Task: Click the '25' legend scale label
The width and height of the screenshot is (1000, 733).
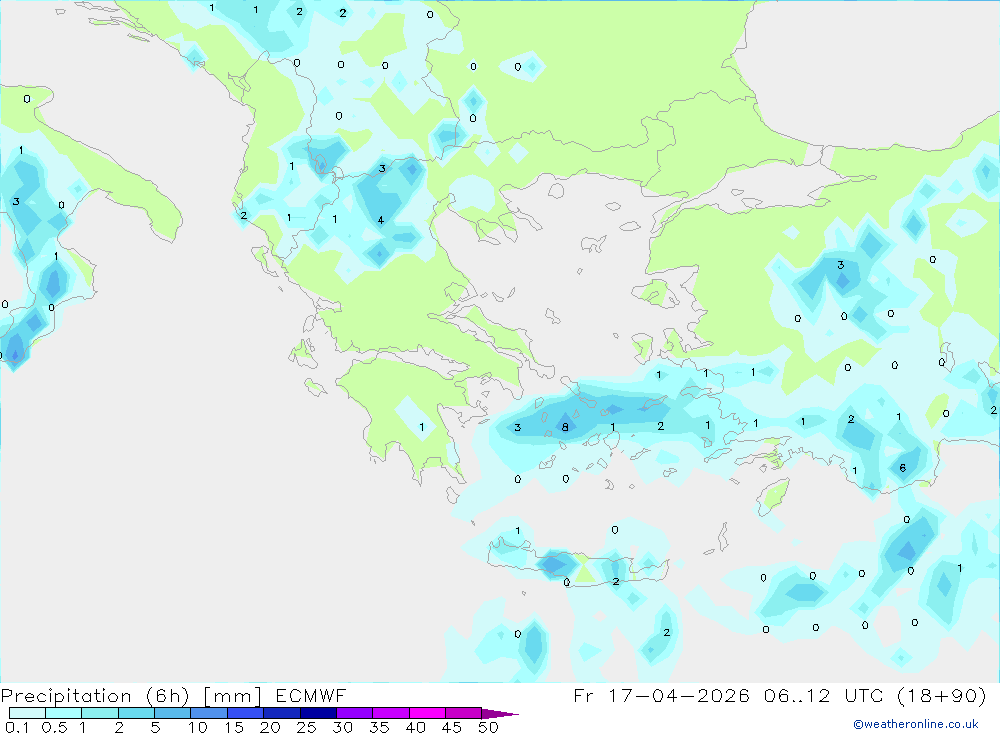Action: coord(306,727)
